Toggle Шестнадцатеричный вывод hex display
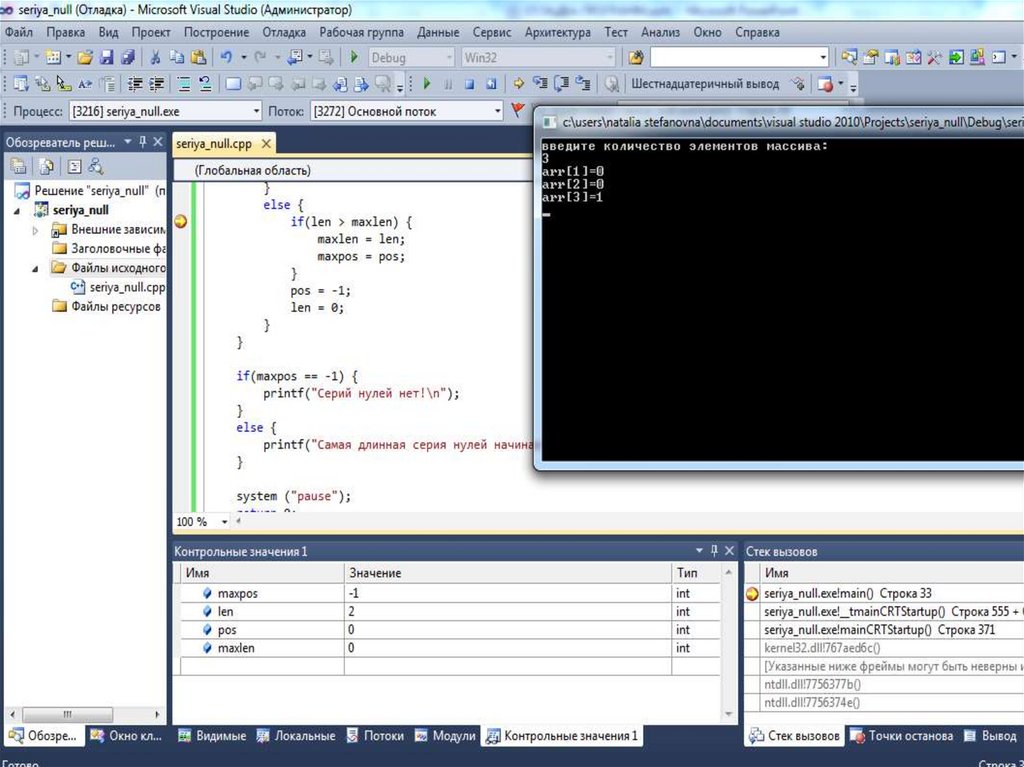 pyautogui.click(x=704, y=84)
